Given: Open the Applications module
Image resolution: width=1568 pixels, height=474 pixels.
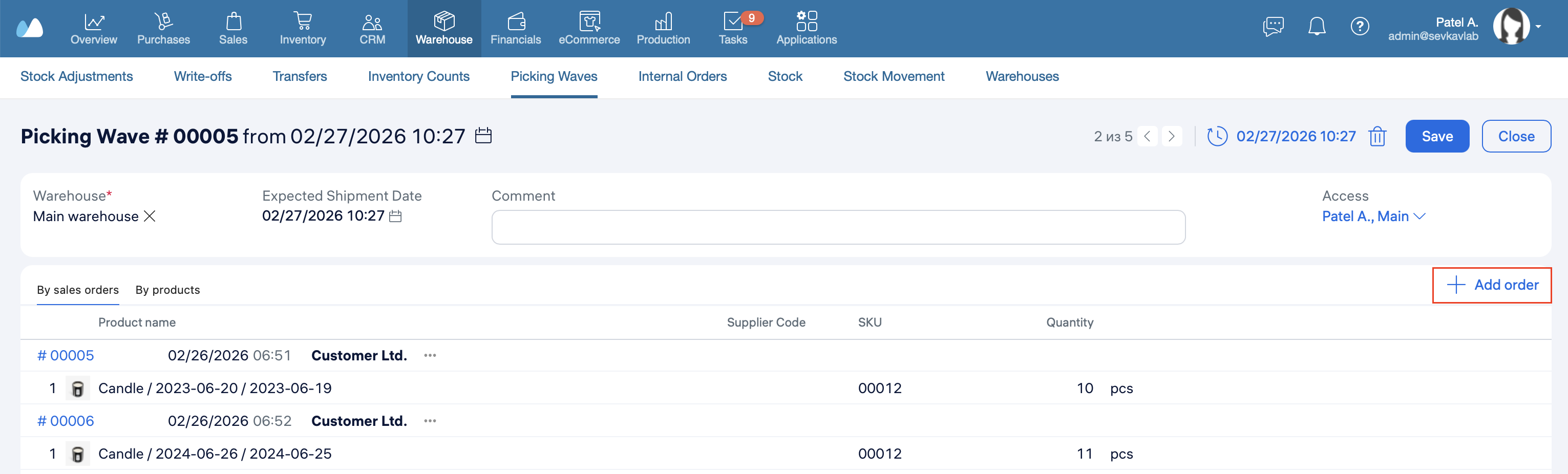Looking at the screenshot, I should (x=807, y=29).
